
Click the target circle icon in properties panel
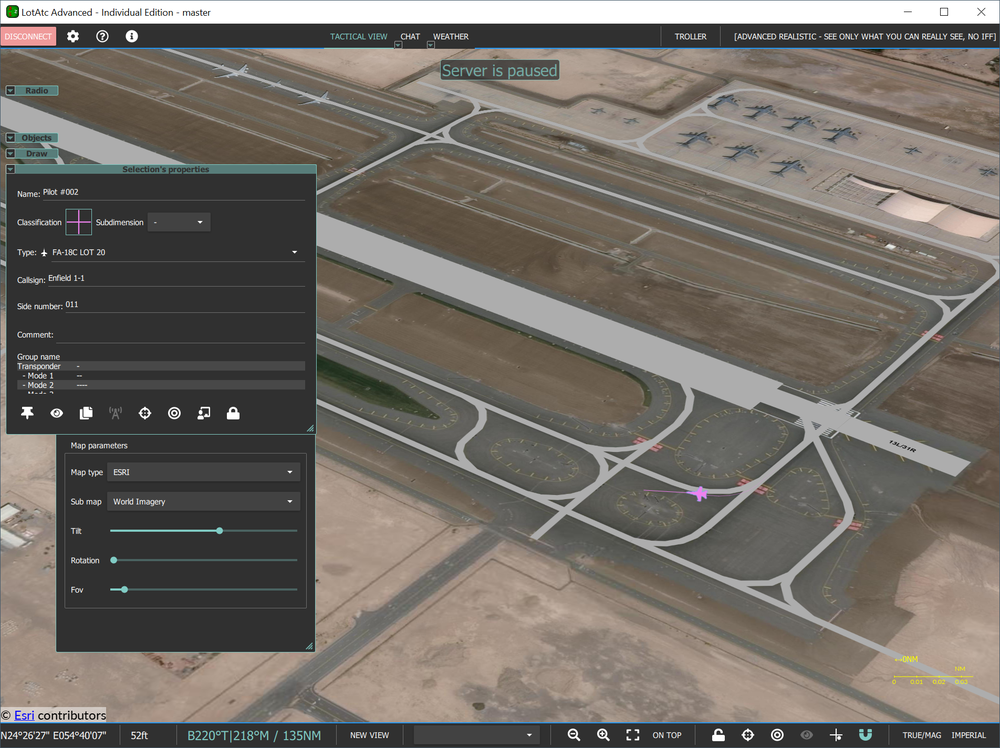click(174, 413)
